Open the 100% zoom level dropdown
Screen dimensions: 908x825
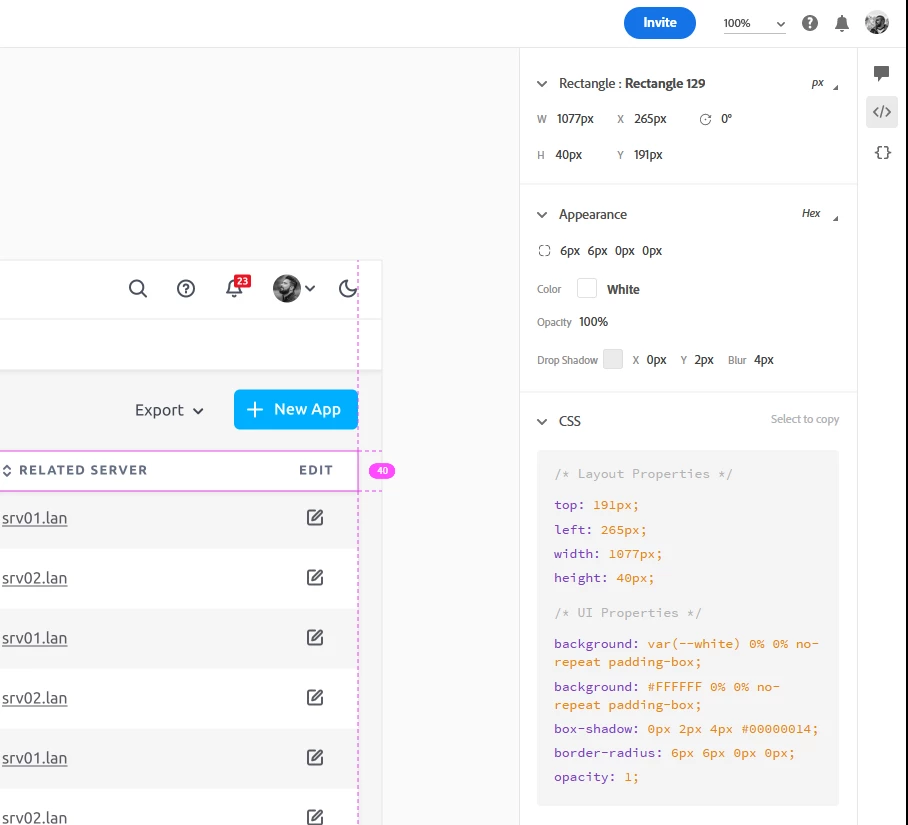click(x=754, y=24)
